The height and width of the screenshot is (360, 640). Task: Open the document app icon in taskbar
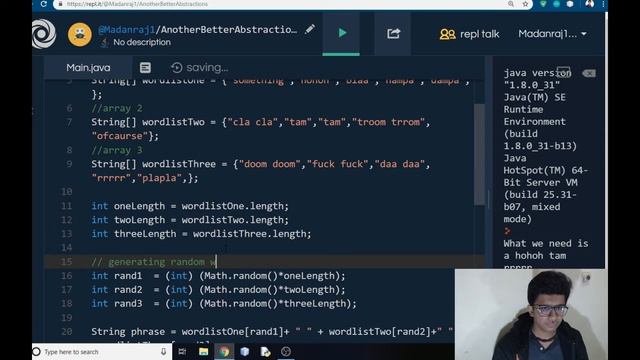pyautogui.click(x=265, y=351)
